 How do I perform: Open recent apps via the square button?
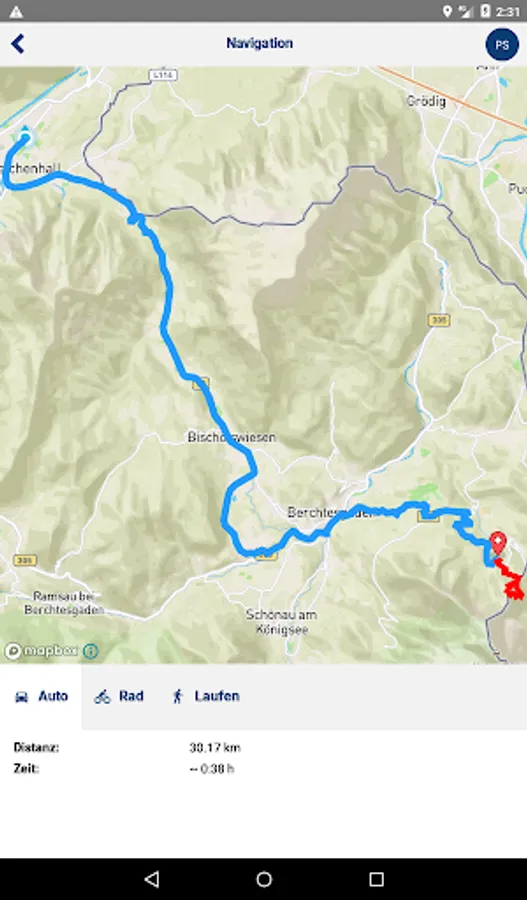tap(376, 879)
